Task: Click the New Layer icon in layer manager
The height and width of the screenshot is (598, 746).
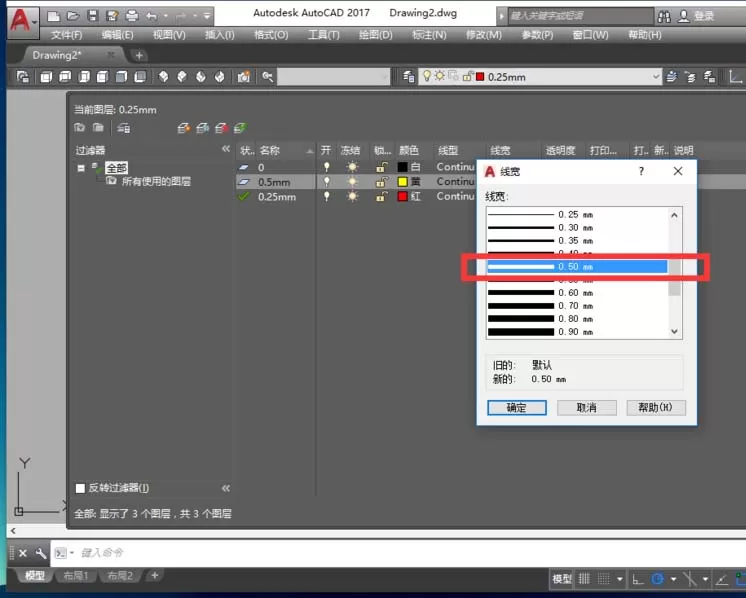Action: click(x=183, y=128)
